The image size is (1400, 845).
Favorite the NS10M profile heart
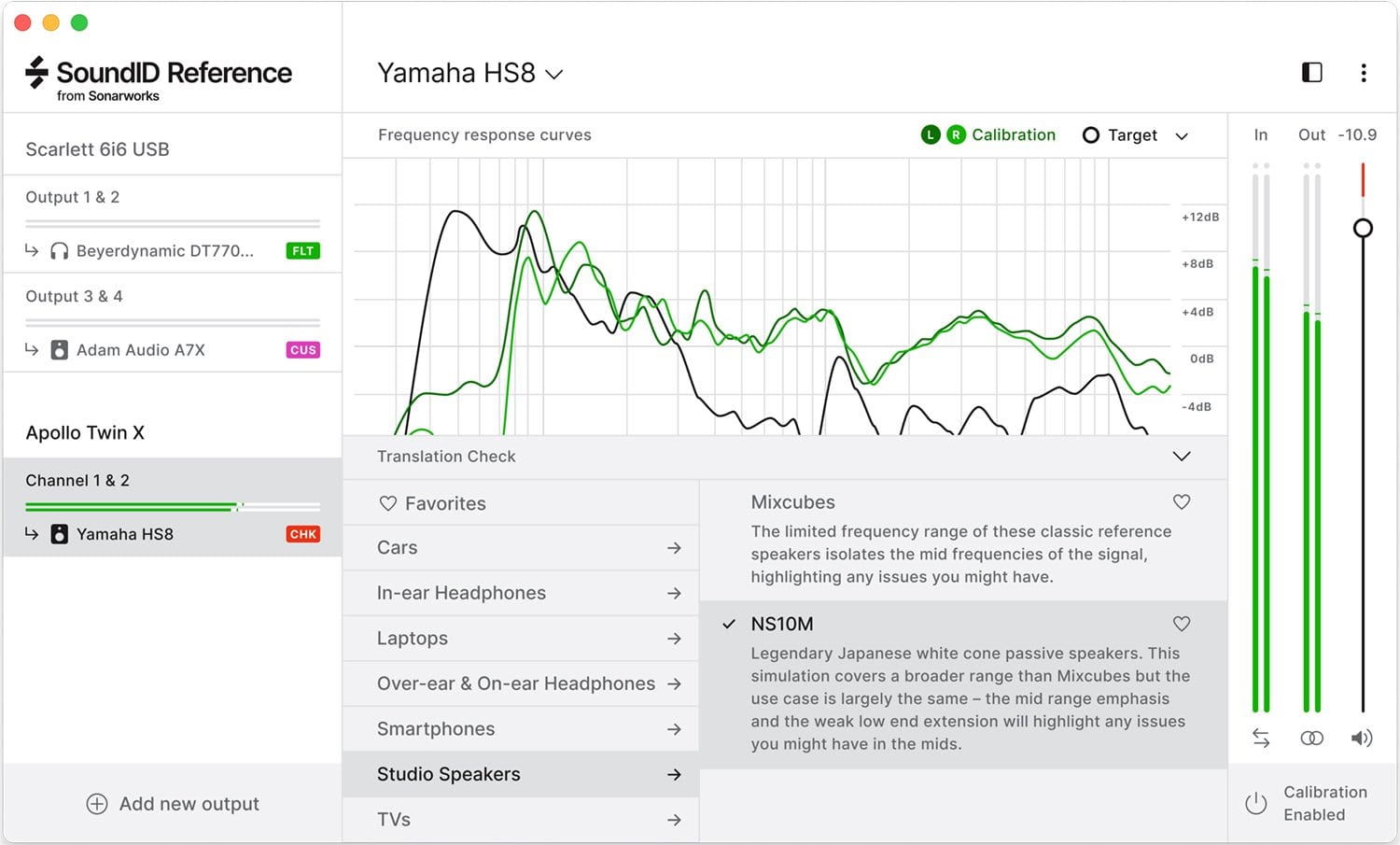coord(1182,624)
